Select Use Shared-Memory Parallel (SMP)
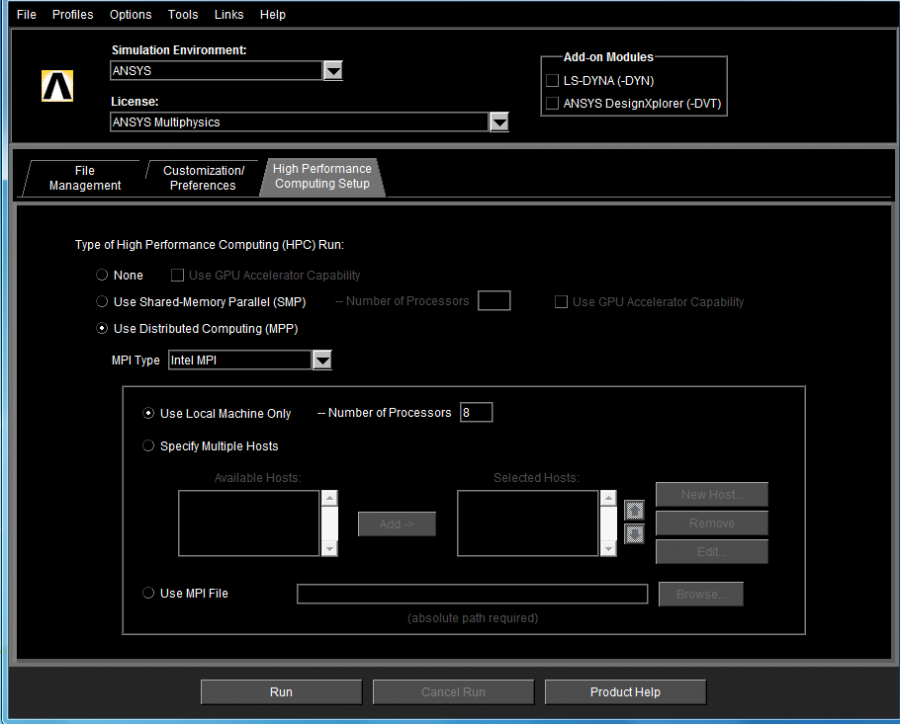 tap(102, 301)
